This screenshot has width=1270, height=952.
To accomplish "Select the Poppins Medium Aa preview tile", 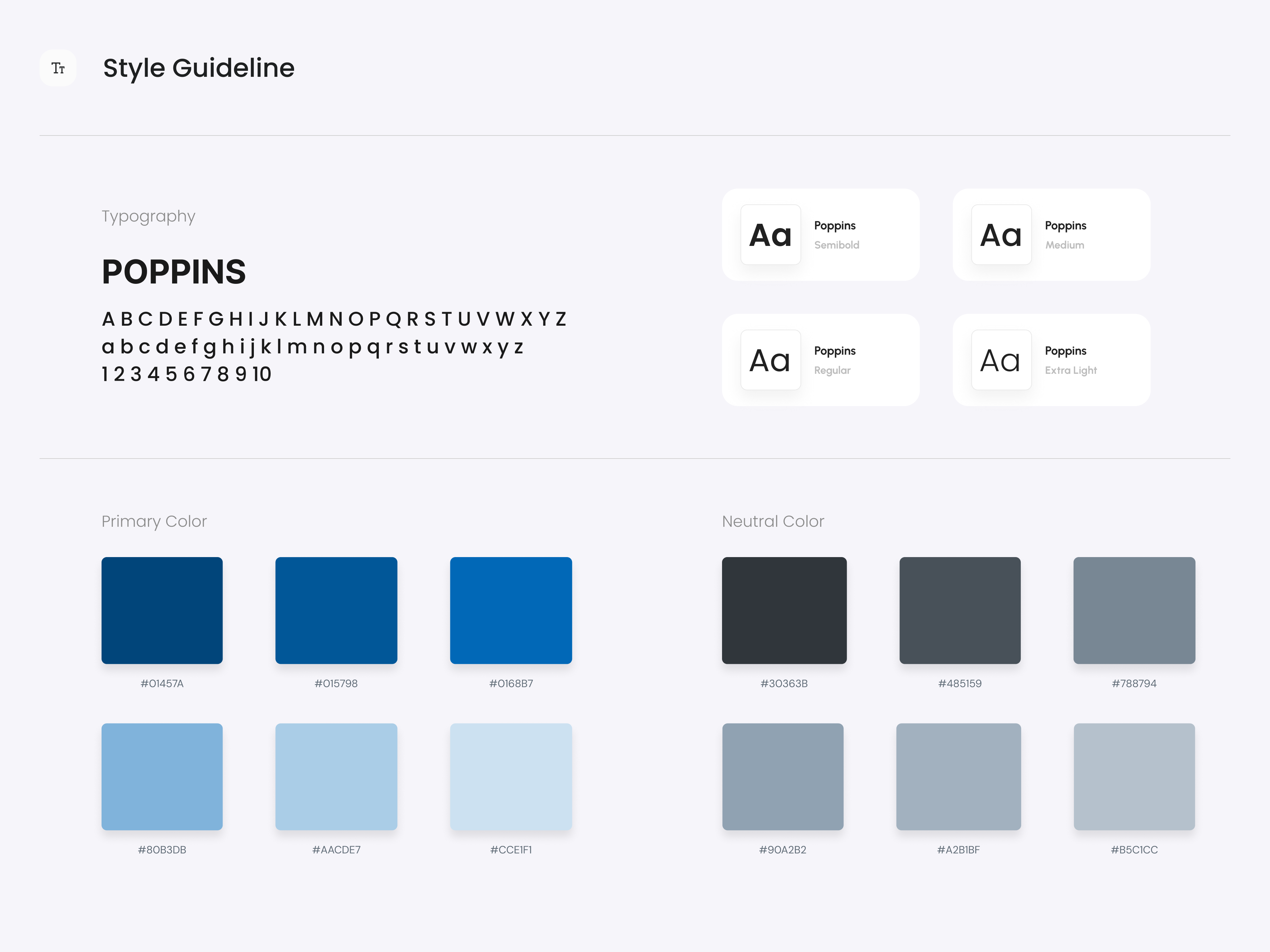I will [x=1001, y=235].
